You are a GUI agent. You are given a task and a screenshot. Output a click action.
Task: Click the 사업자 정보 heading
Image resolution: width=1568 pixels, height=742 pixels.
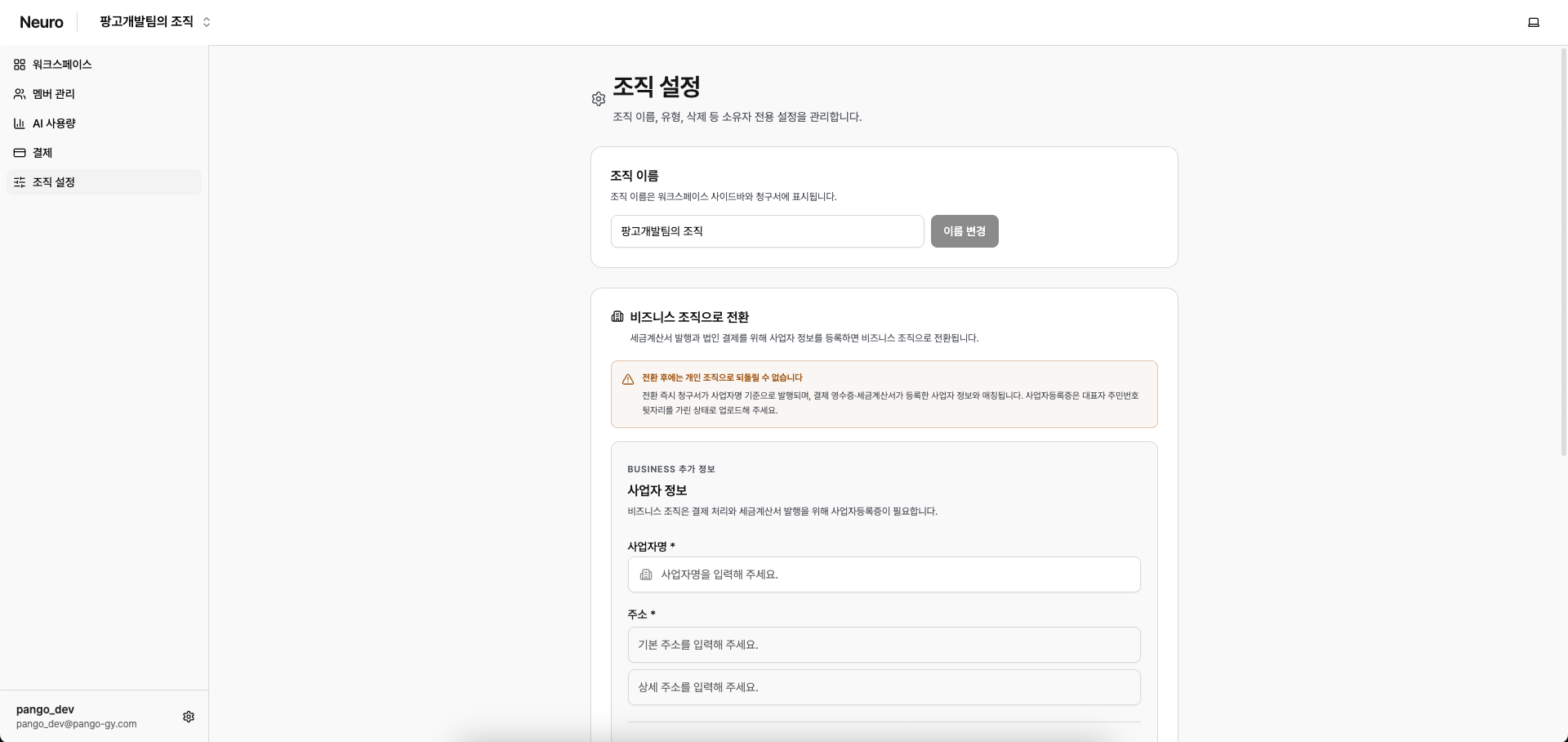(657, 490)
